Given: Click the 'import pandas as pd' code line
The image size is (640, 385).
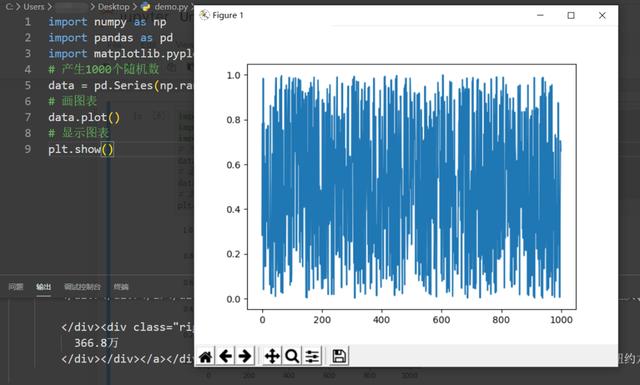Looking at the screenshot, I should pos(110,38).
